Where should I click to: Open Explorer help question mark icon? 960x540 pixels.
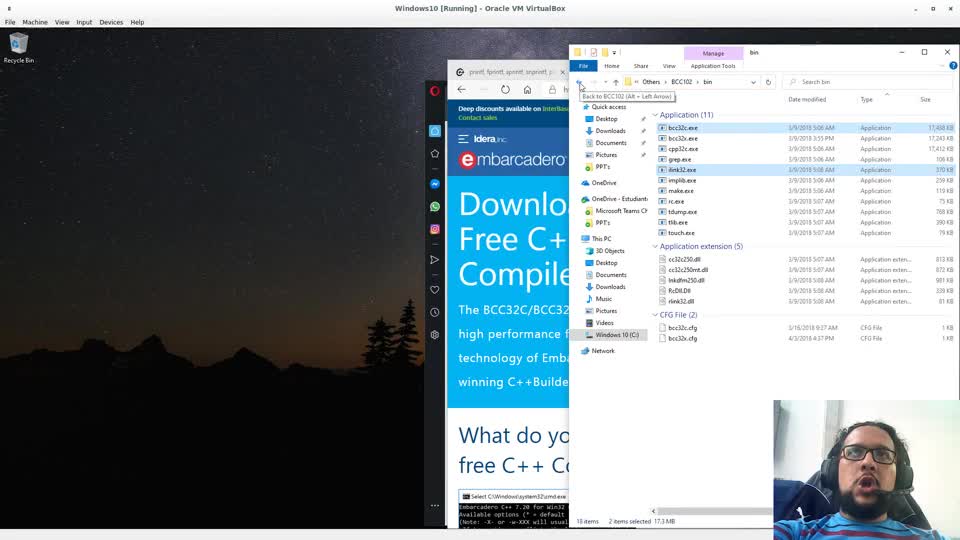tap(953, 66)
